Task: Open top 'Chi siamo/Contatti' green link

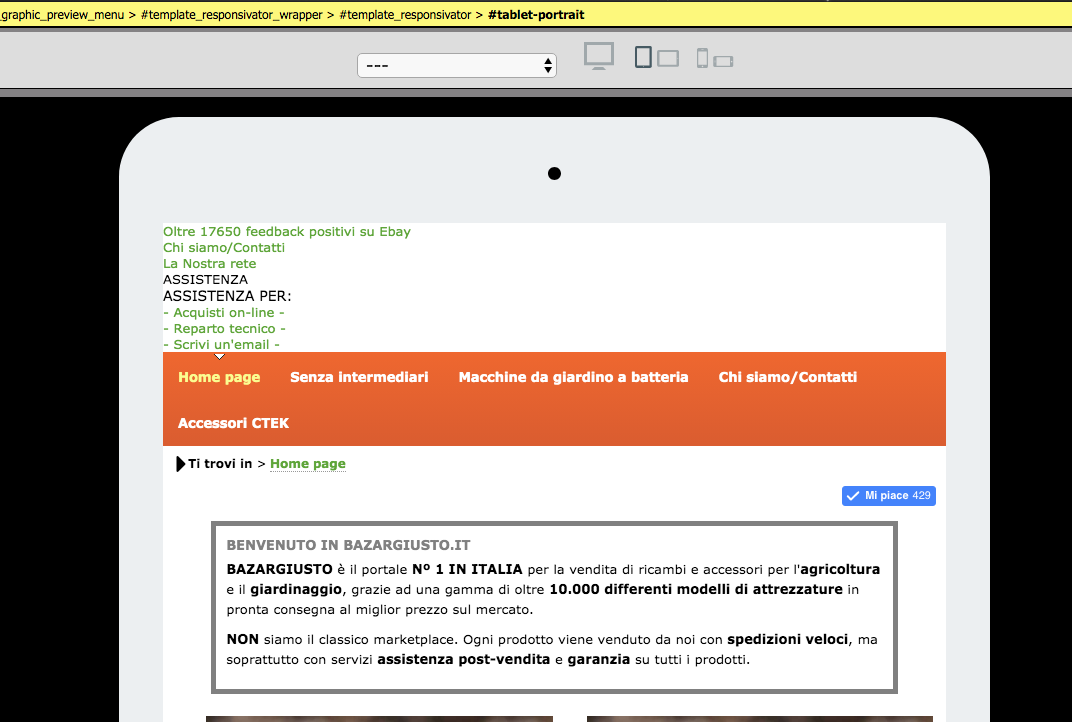Action: (x=224, y=248)
